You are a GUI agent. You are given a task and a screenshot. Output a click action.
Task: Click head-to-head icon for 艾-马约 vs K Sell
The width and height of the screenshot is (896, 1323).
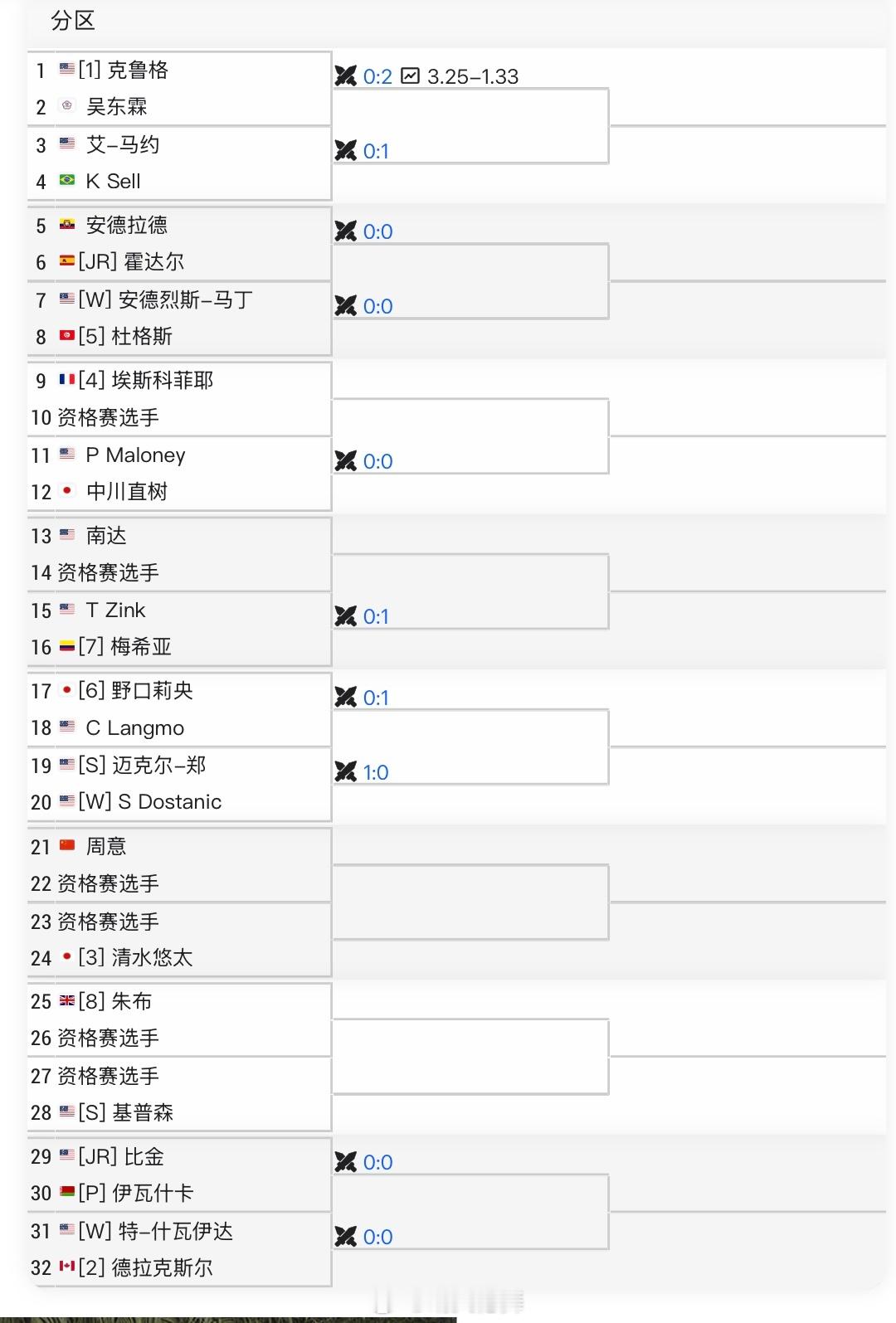point(345,151)
